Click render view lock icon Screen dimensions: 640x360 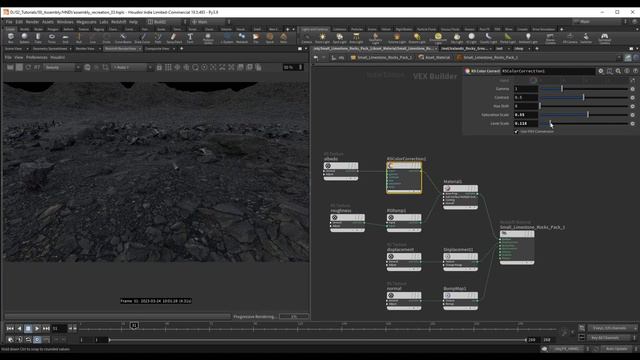(159, 67)
